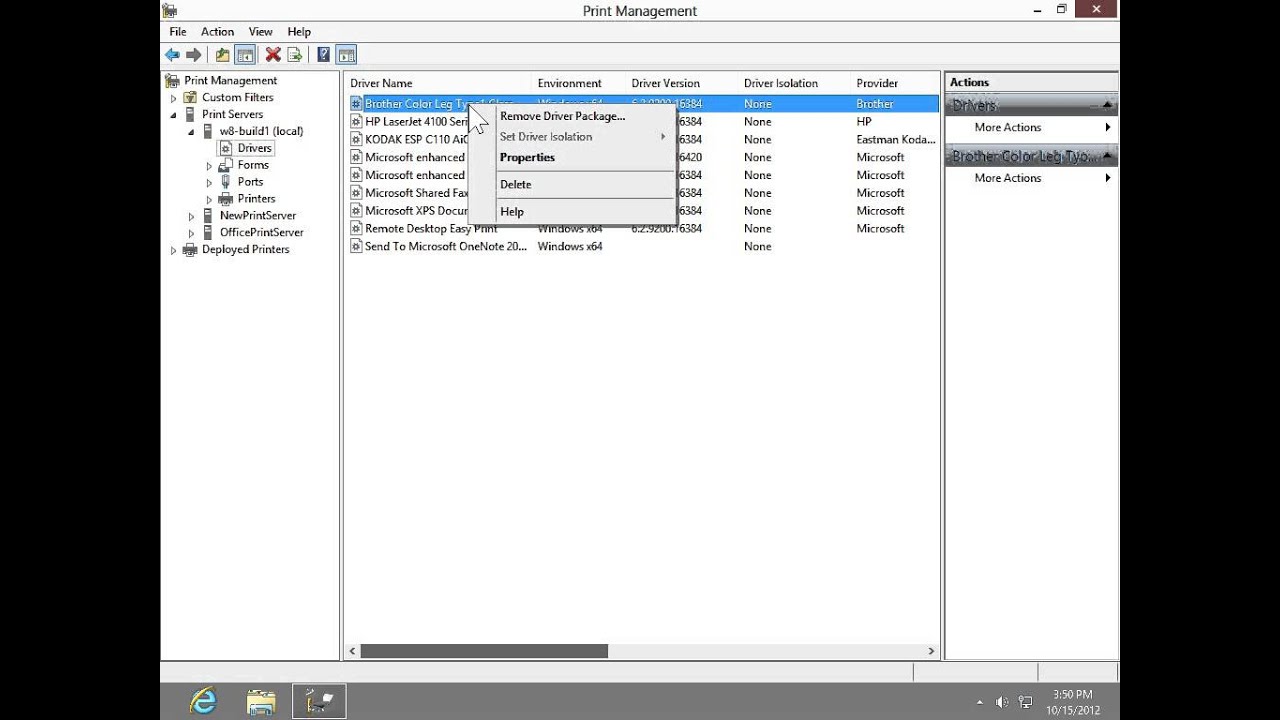This screenshot has width=1280, height=720.
Task: Click the Back arrow toolbar icon
Action: pos(172,55)
